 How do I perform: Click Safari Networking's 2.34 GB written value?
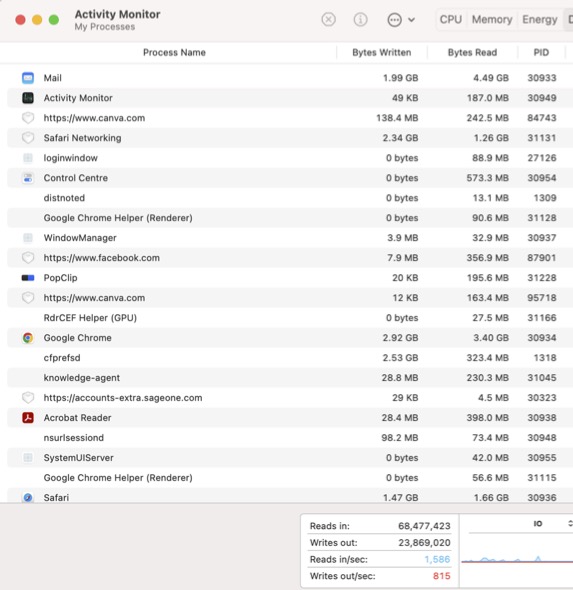point(400,138)
